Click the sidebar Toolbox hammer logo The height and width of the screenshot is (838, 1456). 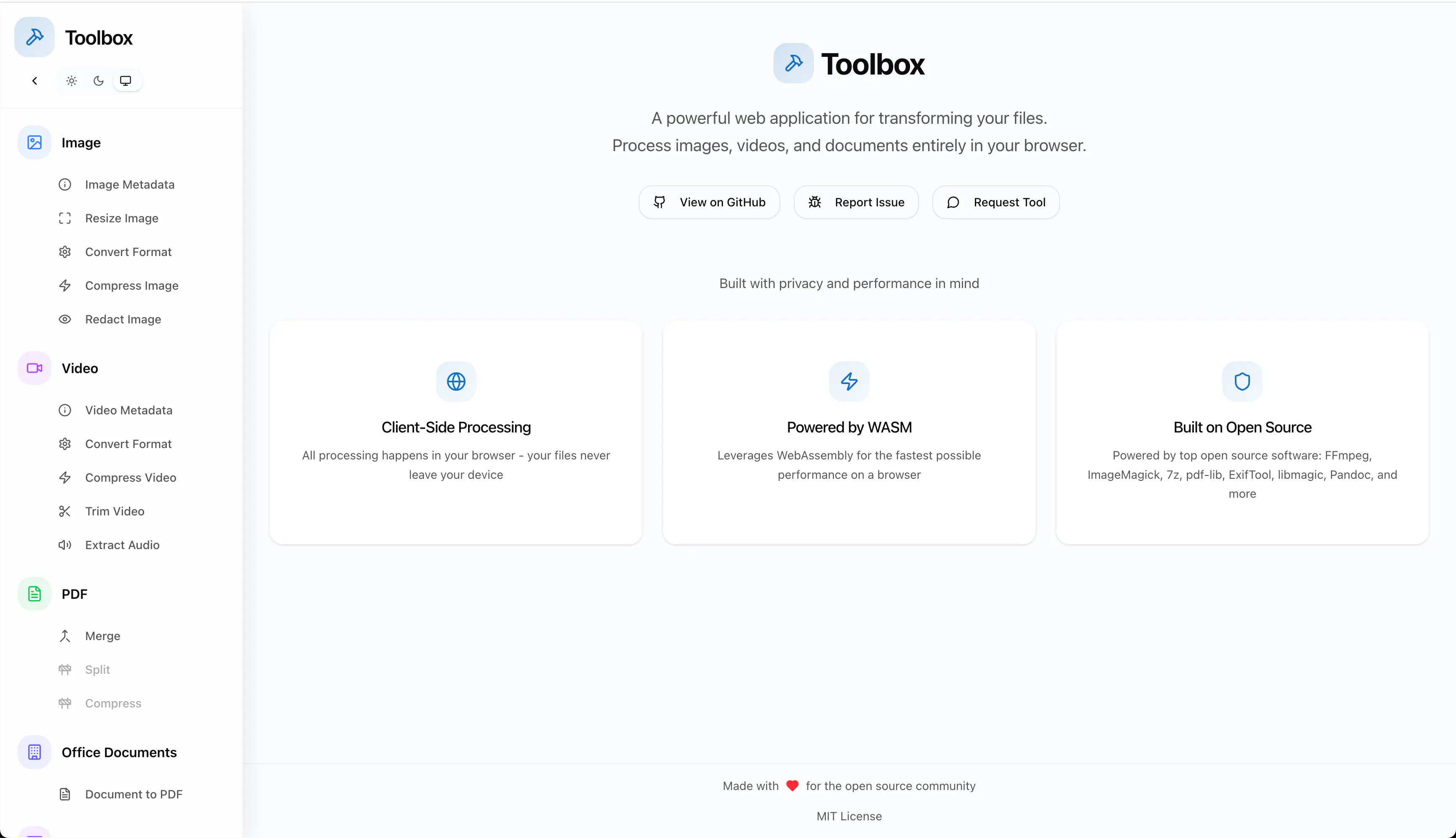click(x=35, y=37)
